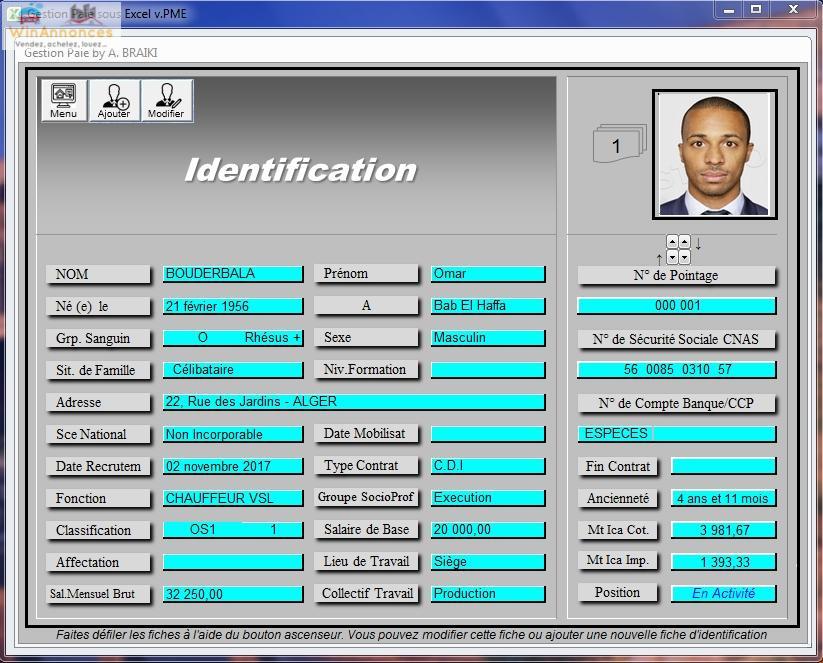The height and width of the screenshot is (663, 823).
Task: Click the NOM field containing BOUDERBALA
Action: pos(233,274)
